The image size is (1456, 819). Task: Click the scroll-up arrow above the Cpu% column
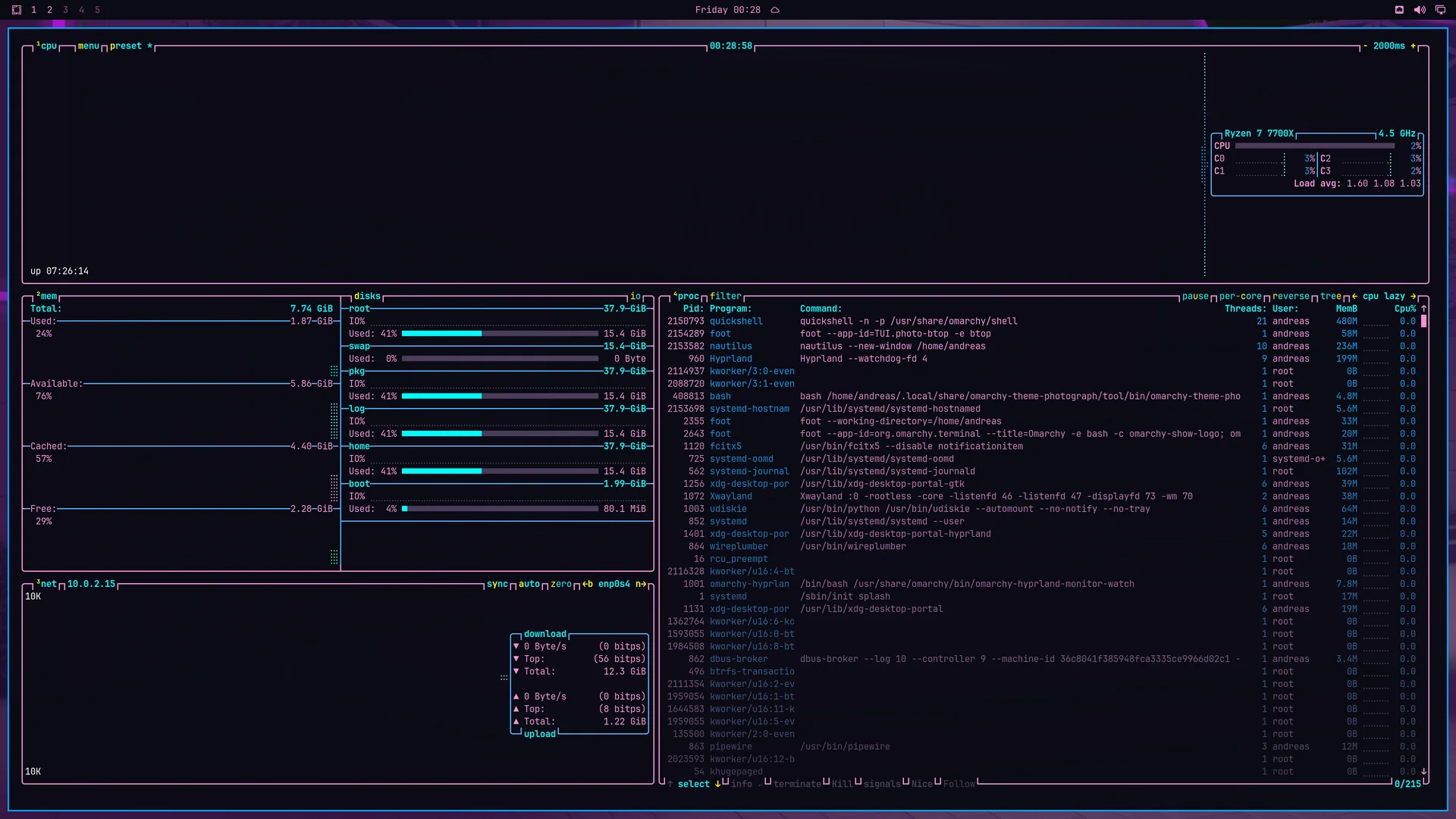[1423, 309]
